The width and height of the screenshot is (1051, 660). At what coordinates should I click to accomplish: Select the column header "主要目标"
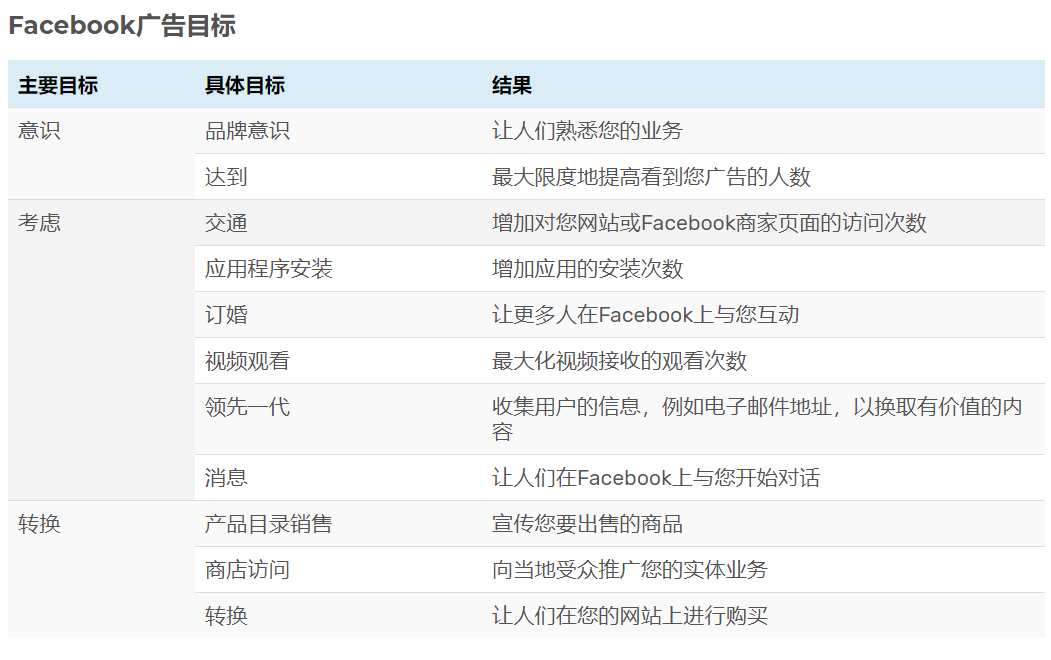pyautogui.click(x=58, y=85)
